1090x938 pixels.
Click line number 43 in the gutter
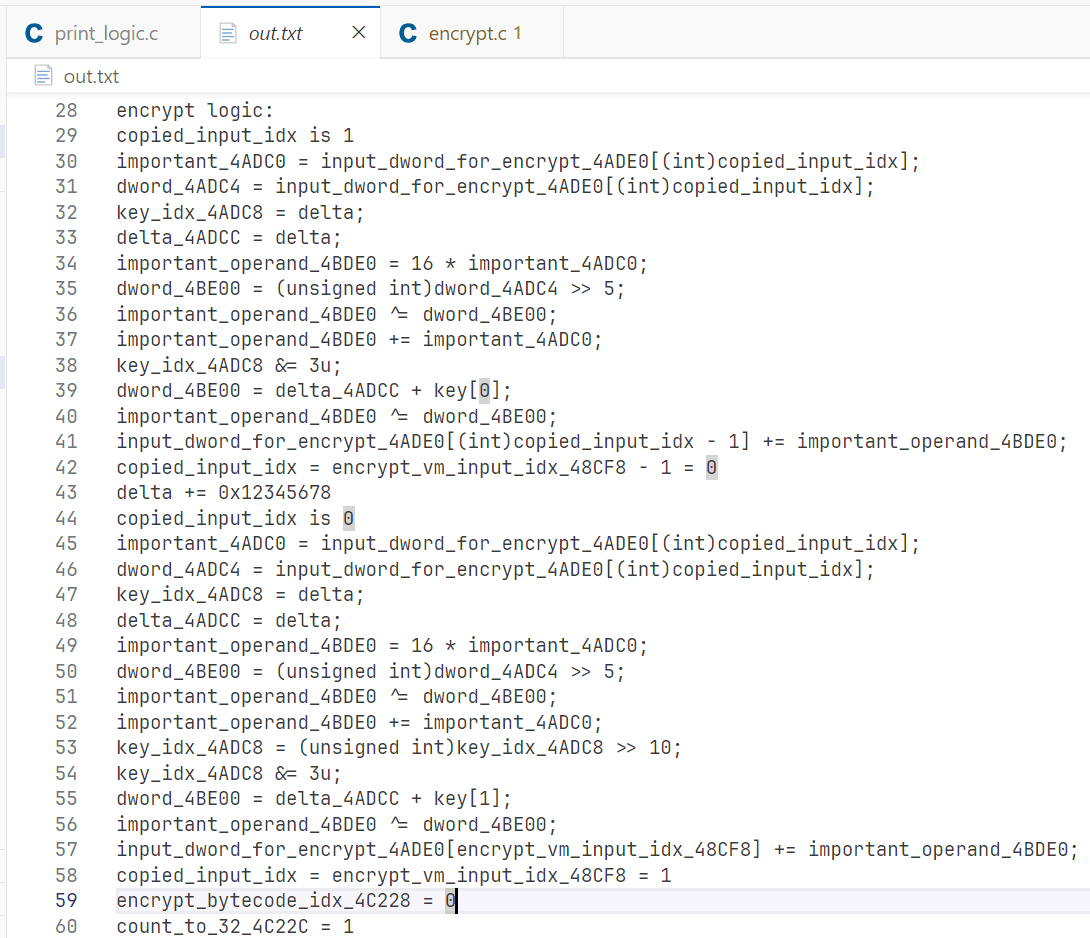(66, 492)
